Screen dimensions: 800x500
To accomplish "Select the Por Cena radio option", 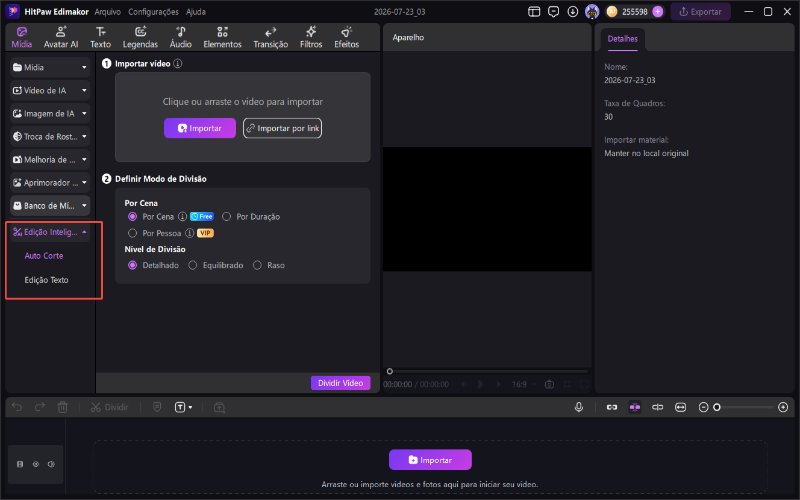I will click(133, 217).
